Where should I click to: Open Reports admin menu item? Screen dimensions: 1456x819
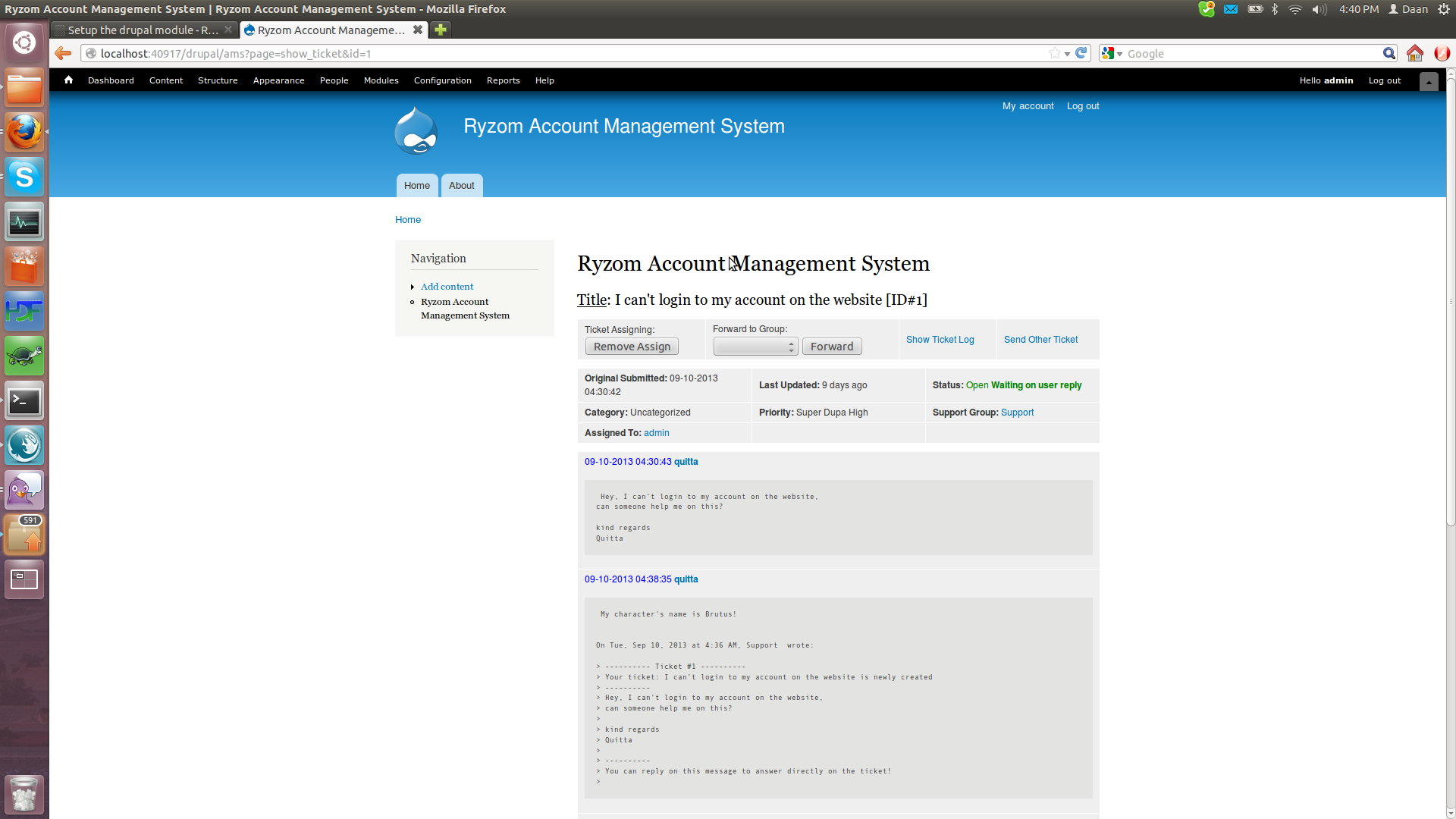click(x=503, y=80)
